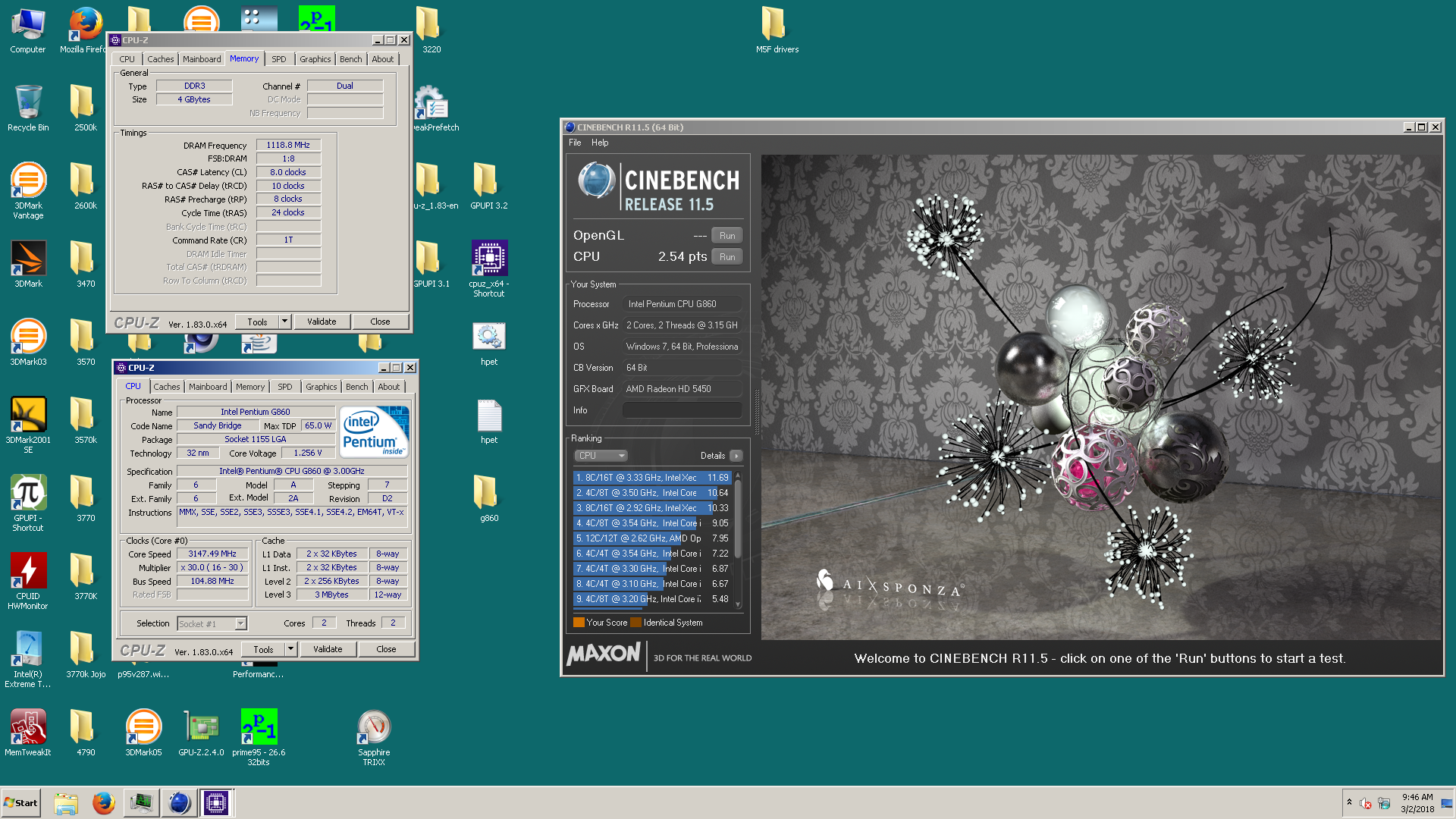Open the GPUPI Shortcut with pi icon
1456x819 pixels.
point(28,503)
